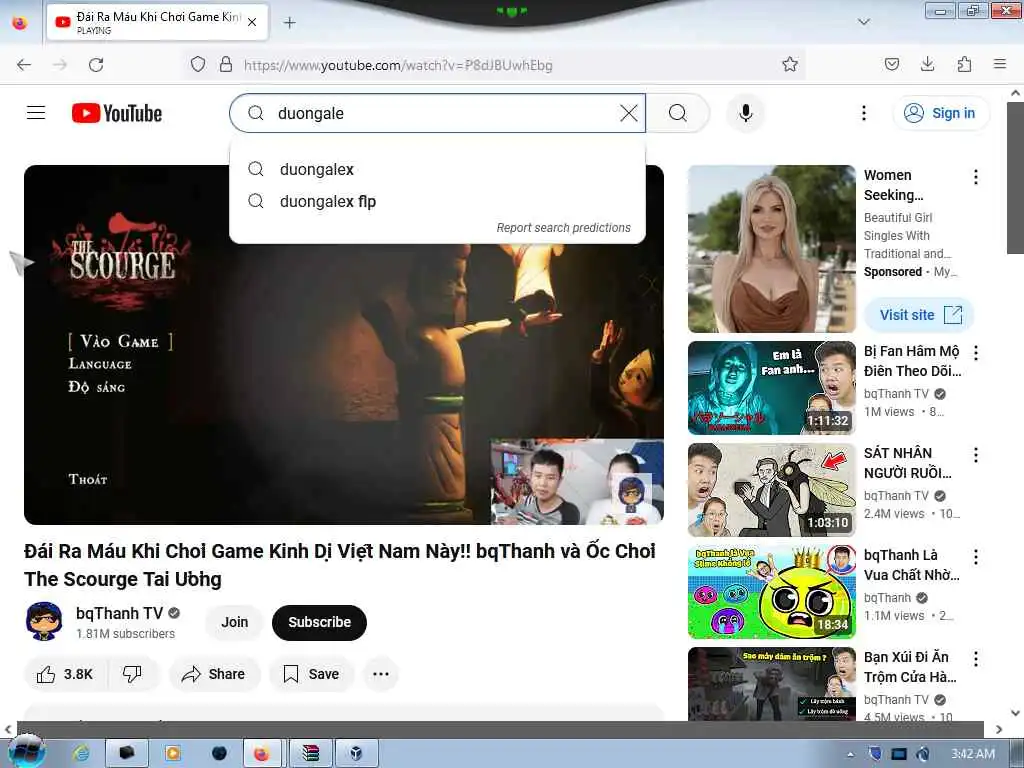This screenshot has width=1024, height=768.
Task: Reload the page in Firefox
Action: (x=96, y=65)
